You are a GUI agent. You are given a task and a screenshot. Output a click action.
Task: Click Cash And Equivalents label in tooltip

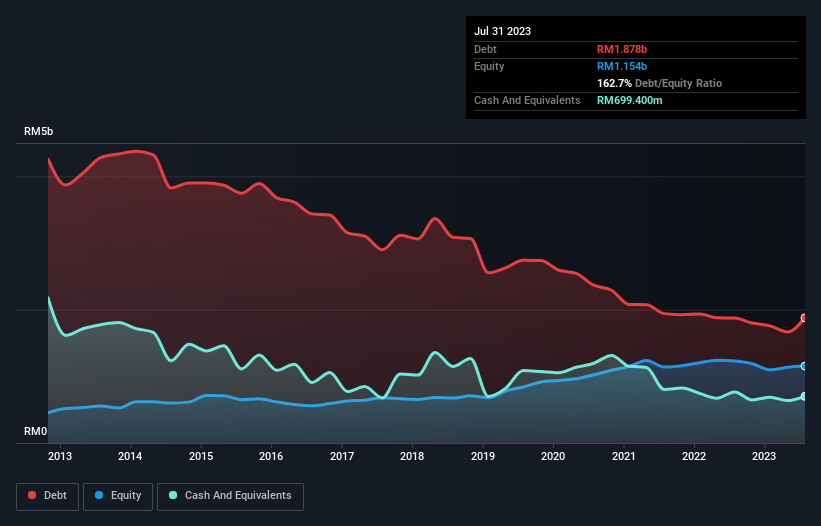click(527, 100)
